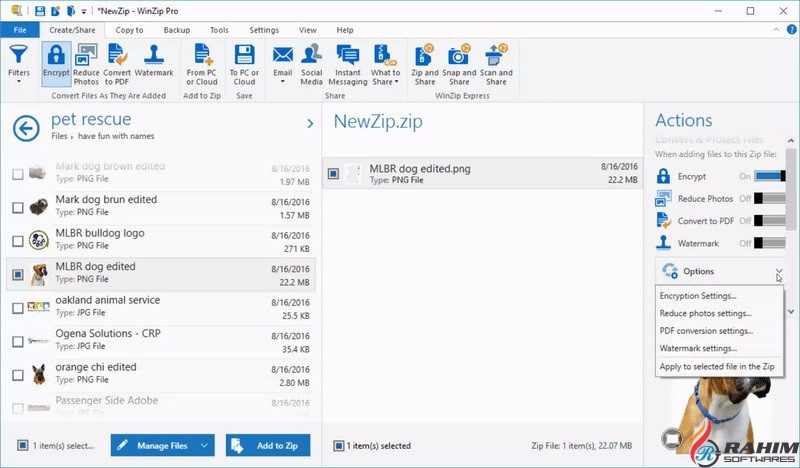Screen dimensions: 800x468
Task: Collapse the Options section chevron
Action: pos(779,272)
